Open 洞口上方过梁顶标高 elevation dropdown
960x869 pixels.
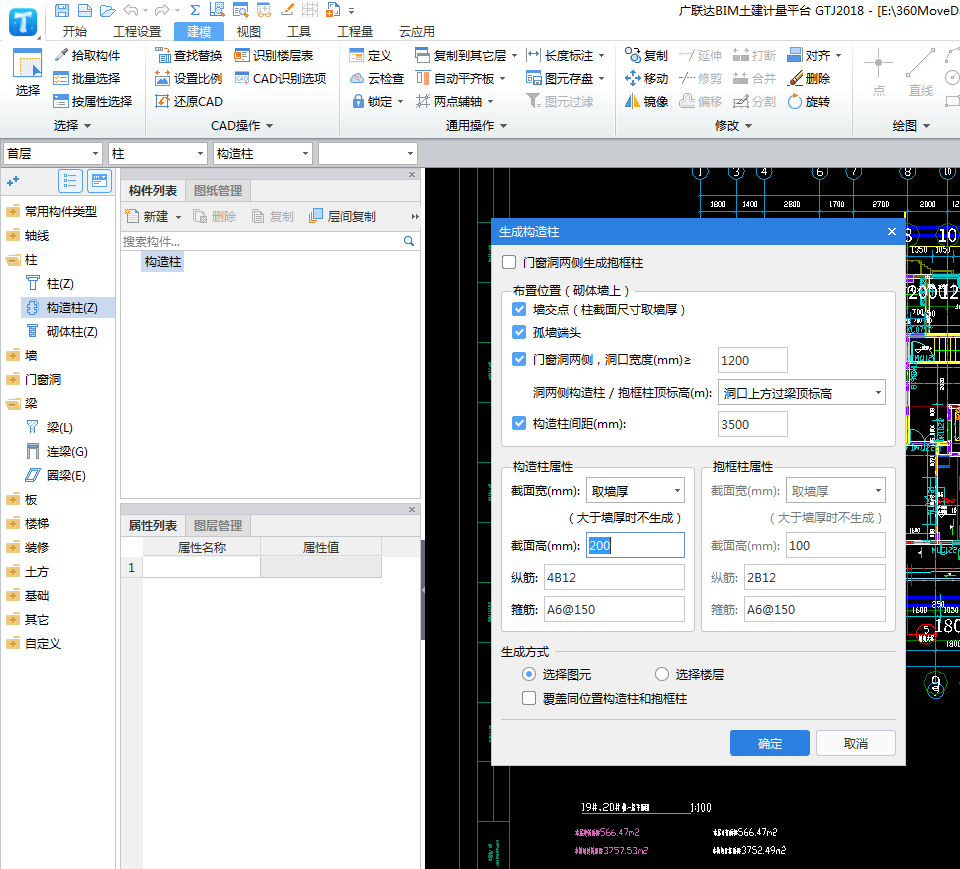tap(801, 393)
